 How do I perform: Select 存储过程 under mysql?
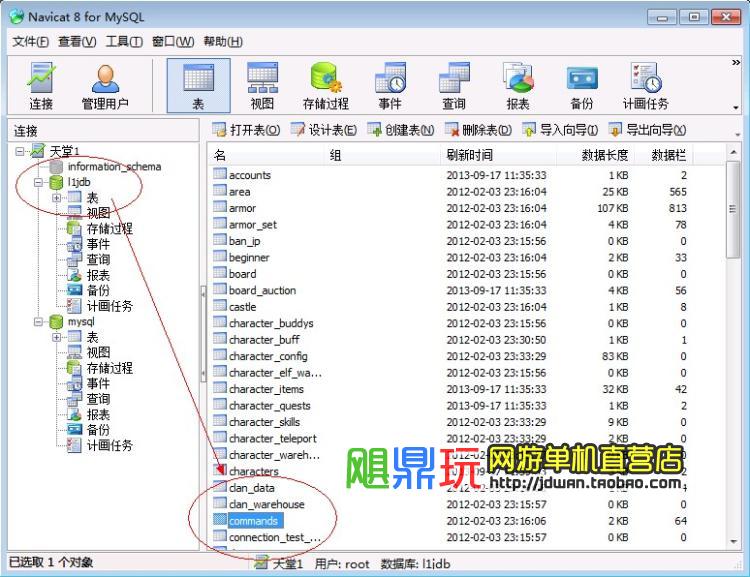coord(110,368)
